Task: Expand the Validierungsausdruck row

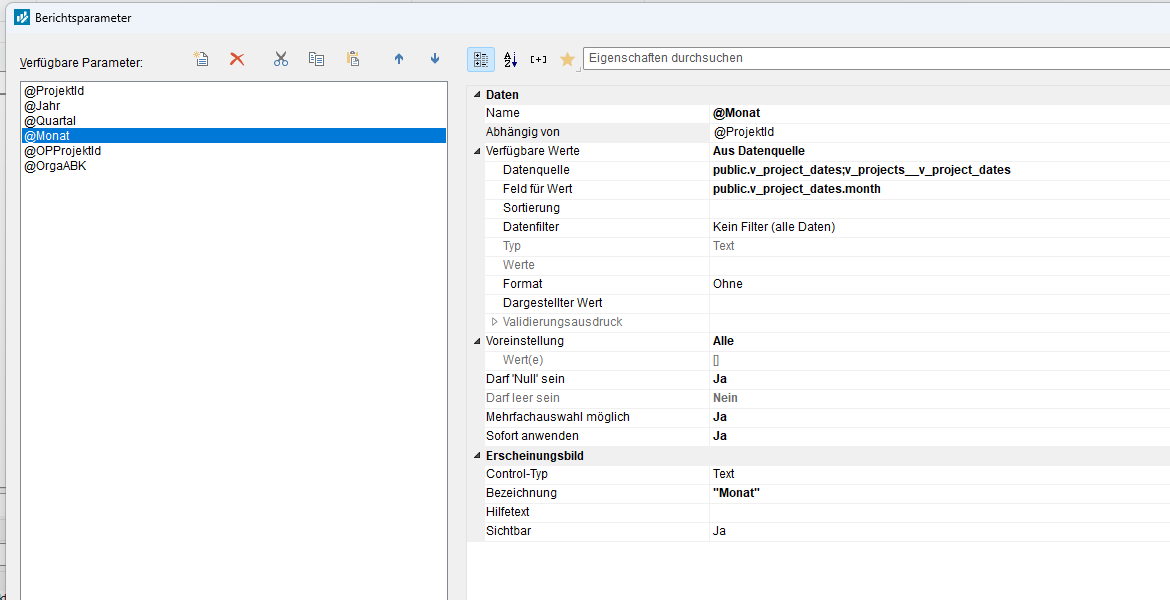Action: point(494,322)
